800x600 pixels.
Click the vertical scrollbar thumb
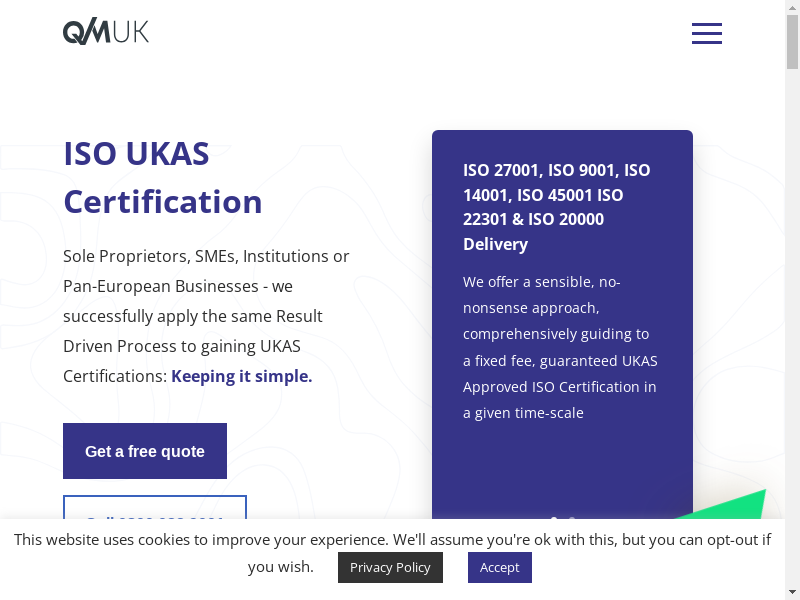tap(792, 40)
